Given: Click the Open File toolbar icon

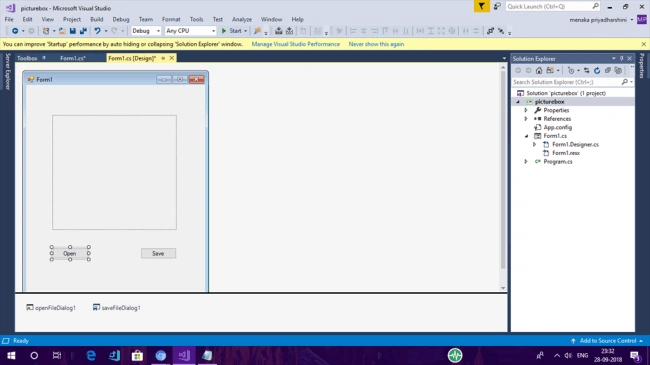Looking at the screenshot, I should (62, 31).
